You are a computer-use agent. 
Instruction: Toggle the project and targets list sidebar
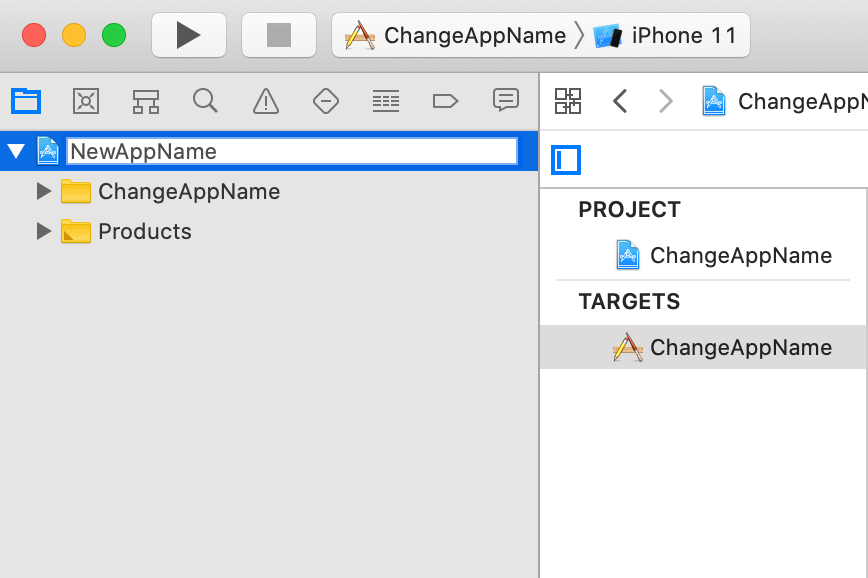[x=566, y=160]
